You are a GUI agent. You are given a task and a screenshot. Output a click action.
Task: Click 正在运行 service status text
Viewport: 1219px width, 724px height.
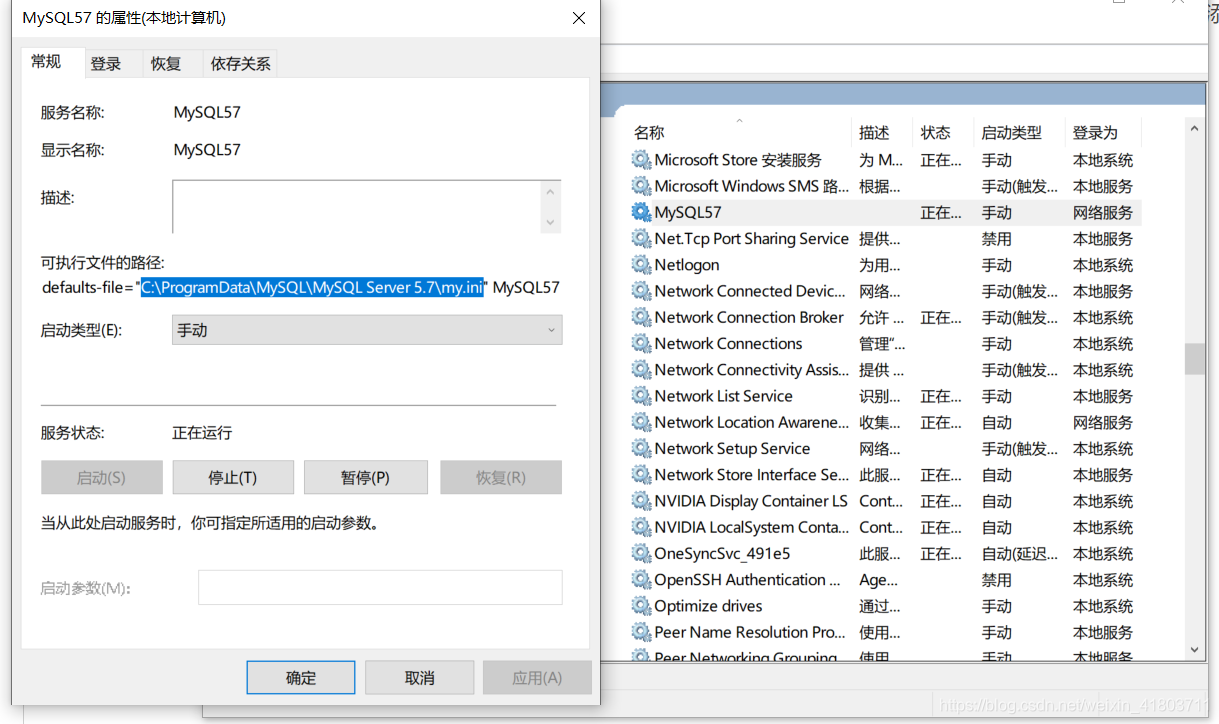(202, 433)
